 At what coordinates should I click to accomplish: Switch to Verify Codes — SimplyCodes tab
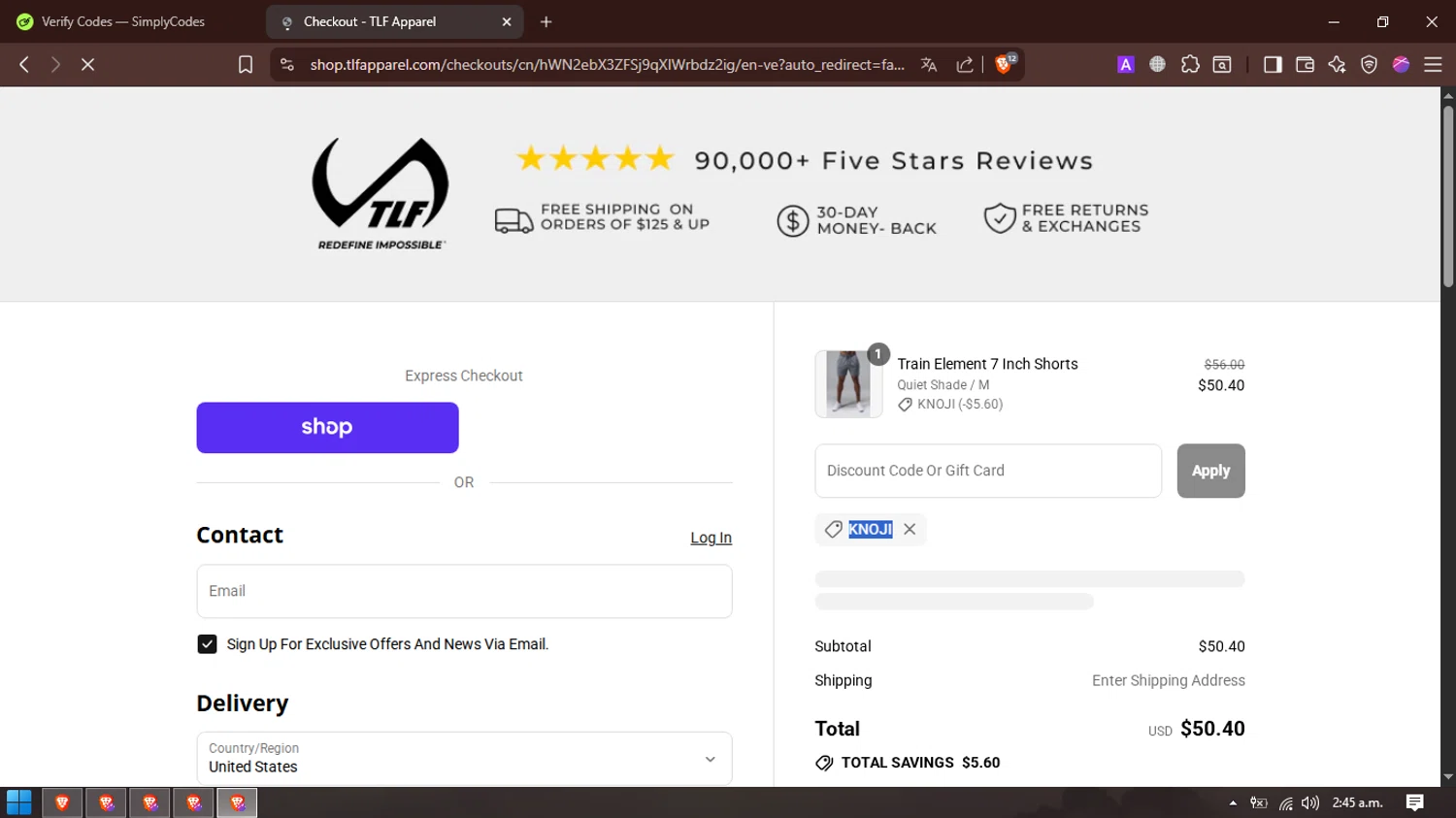[x=123, y=21]
